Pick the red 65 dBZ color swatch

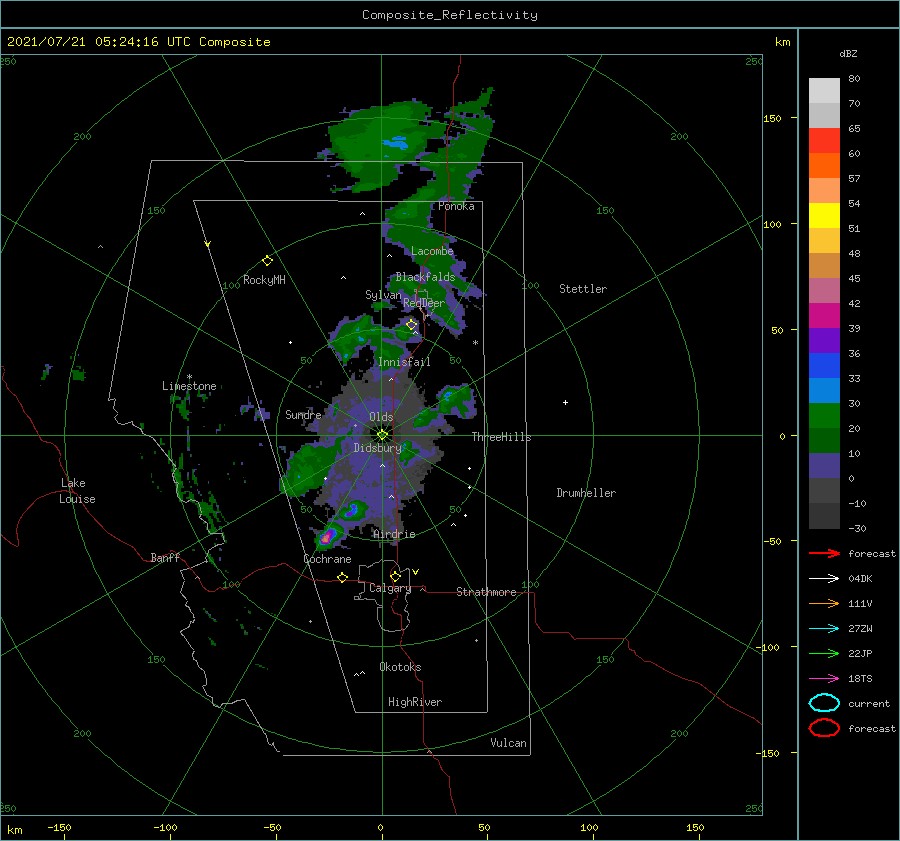pyautogui.click(x=824, y=140)
